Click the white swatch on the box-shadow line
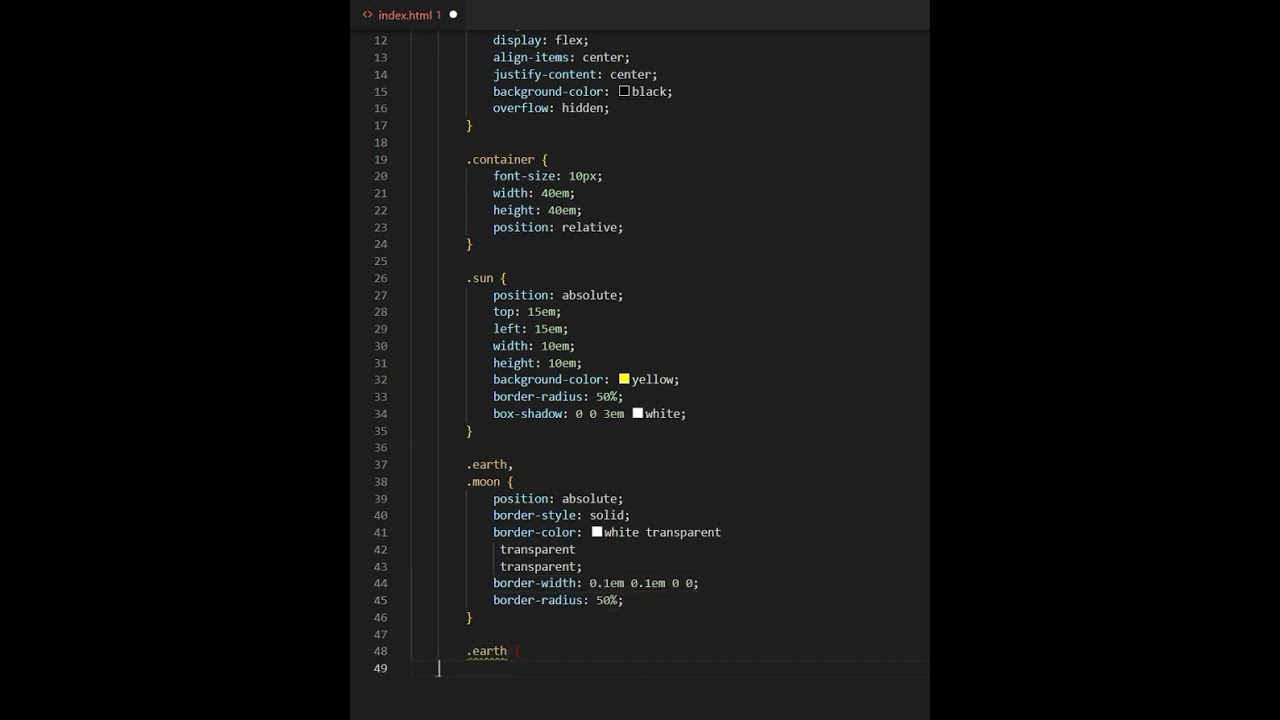 pos(638,413)
